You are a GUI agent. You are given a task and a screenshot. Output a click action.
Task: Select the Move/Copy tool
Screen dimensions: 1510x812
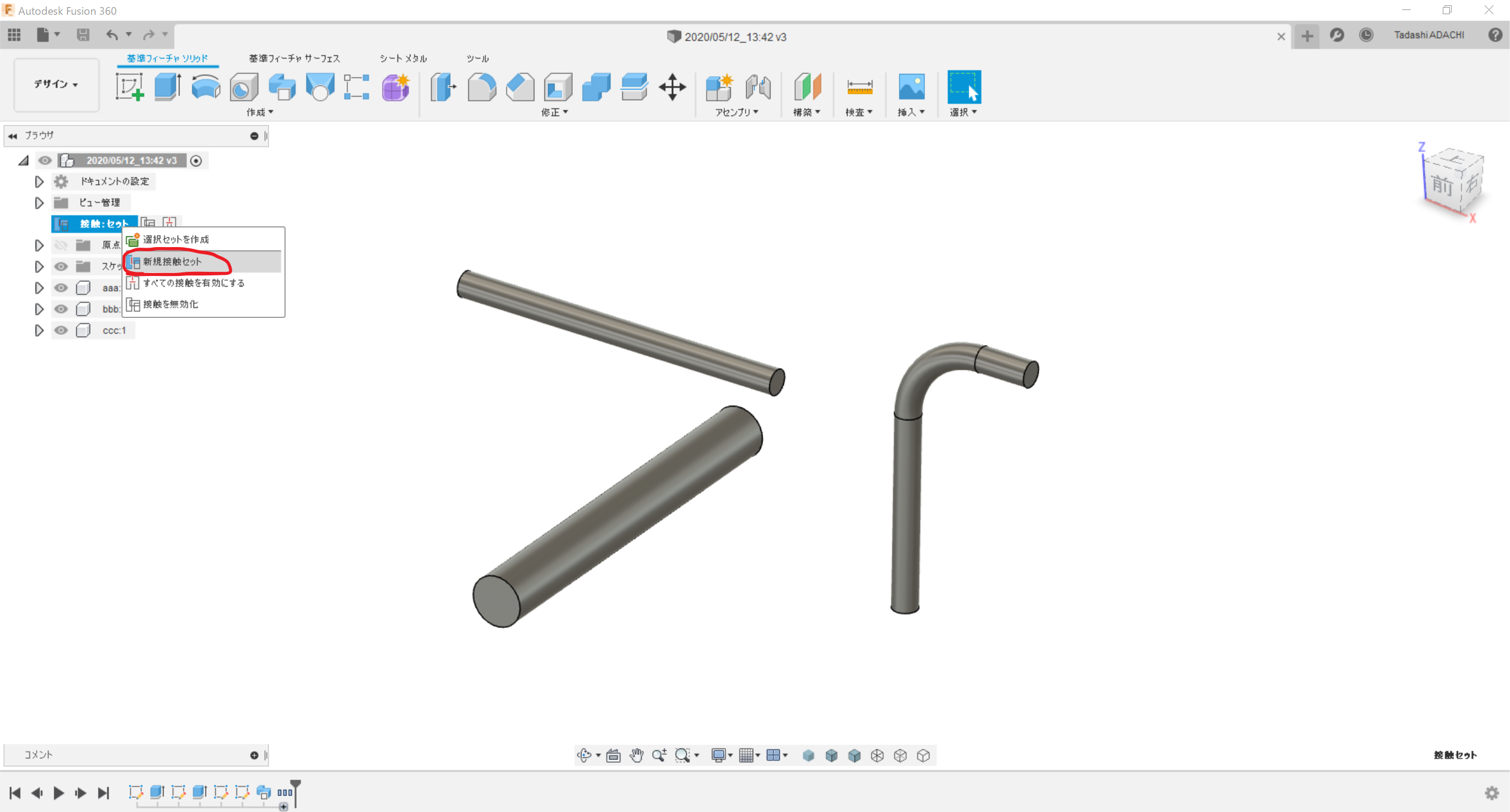tap(672, 87)
